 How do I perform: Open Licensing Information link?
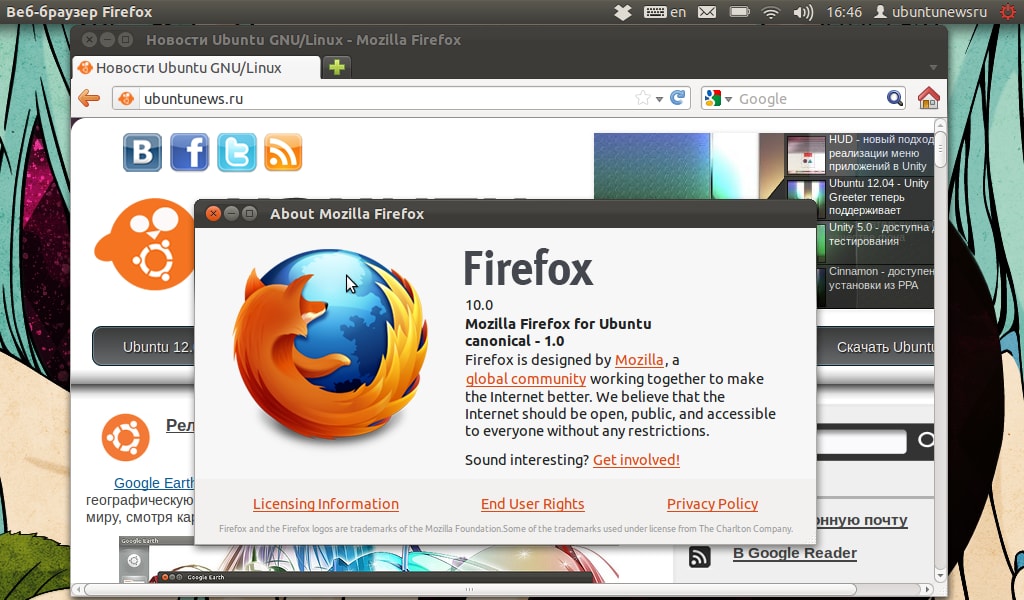click(x=326, y=504)
